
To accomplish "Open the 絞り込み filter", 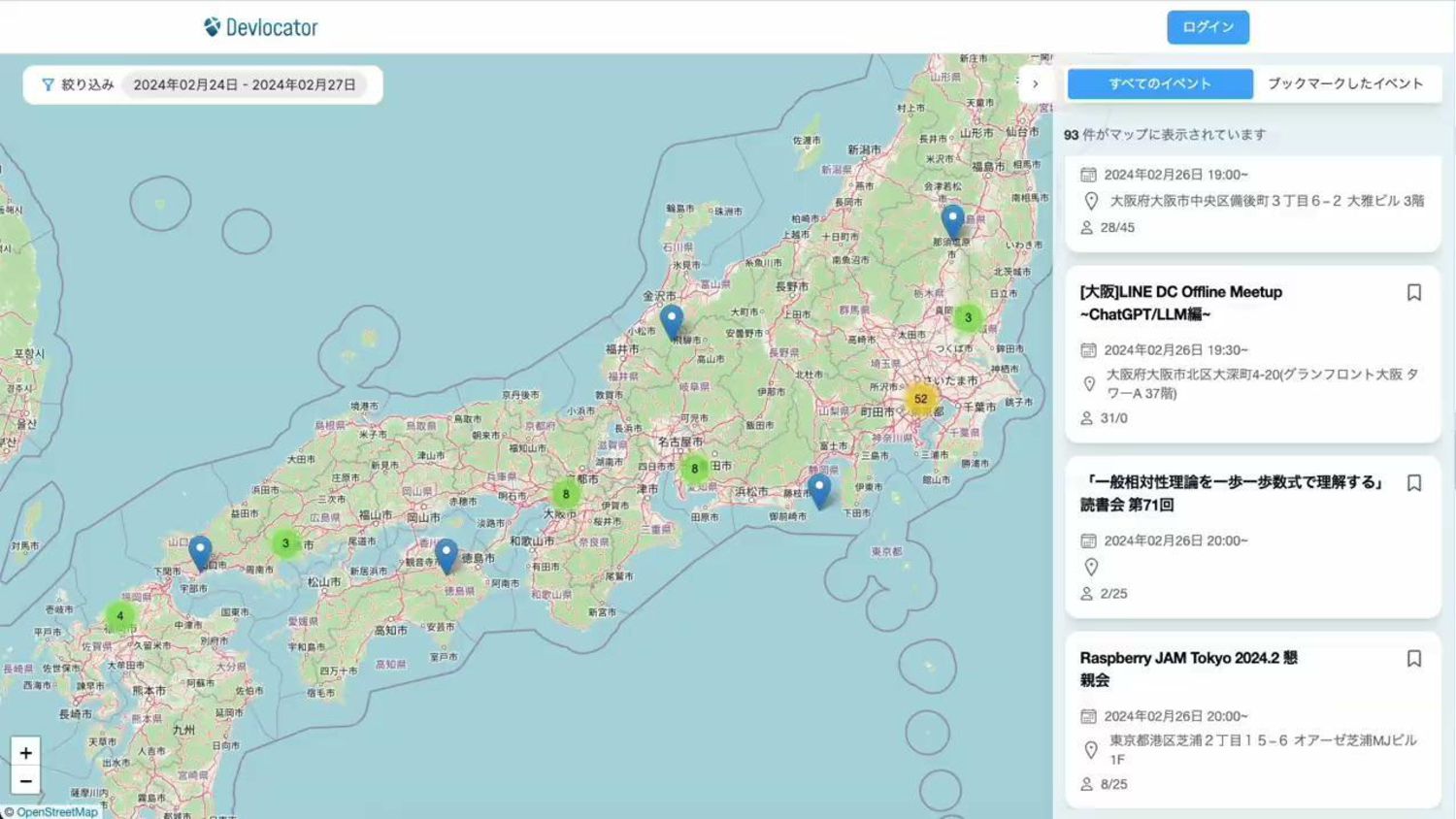I will click(78, 84).
